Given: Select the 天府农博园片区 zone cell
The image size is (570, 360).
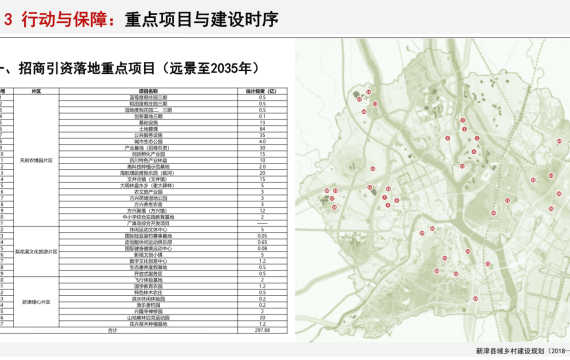Looking at the screenshot, I should [36, 160].
